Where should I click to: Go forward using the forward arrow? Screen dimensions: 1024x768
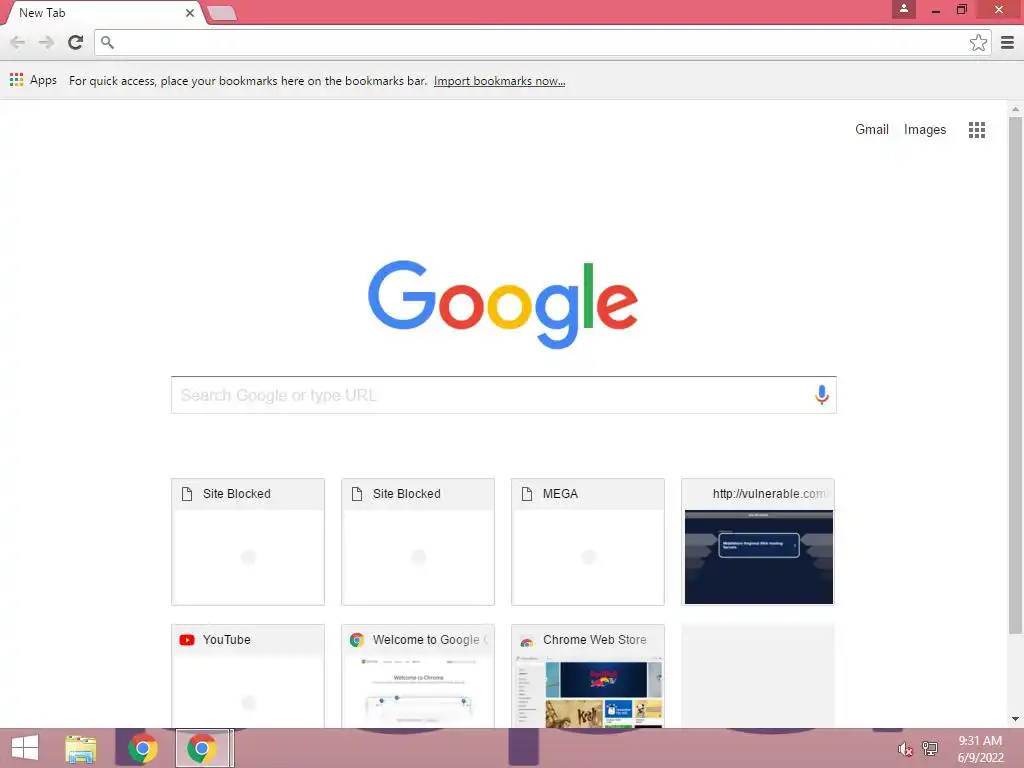click(46, 42)
